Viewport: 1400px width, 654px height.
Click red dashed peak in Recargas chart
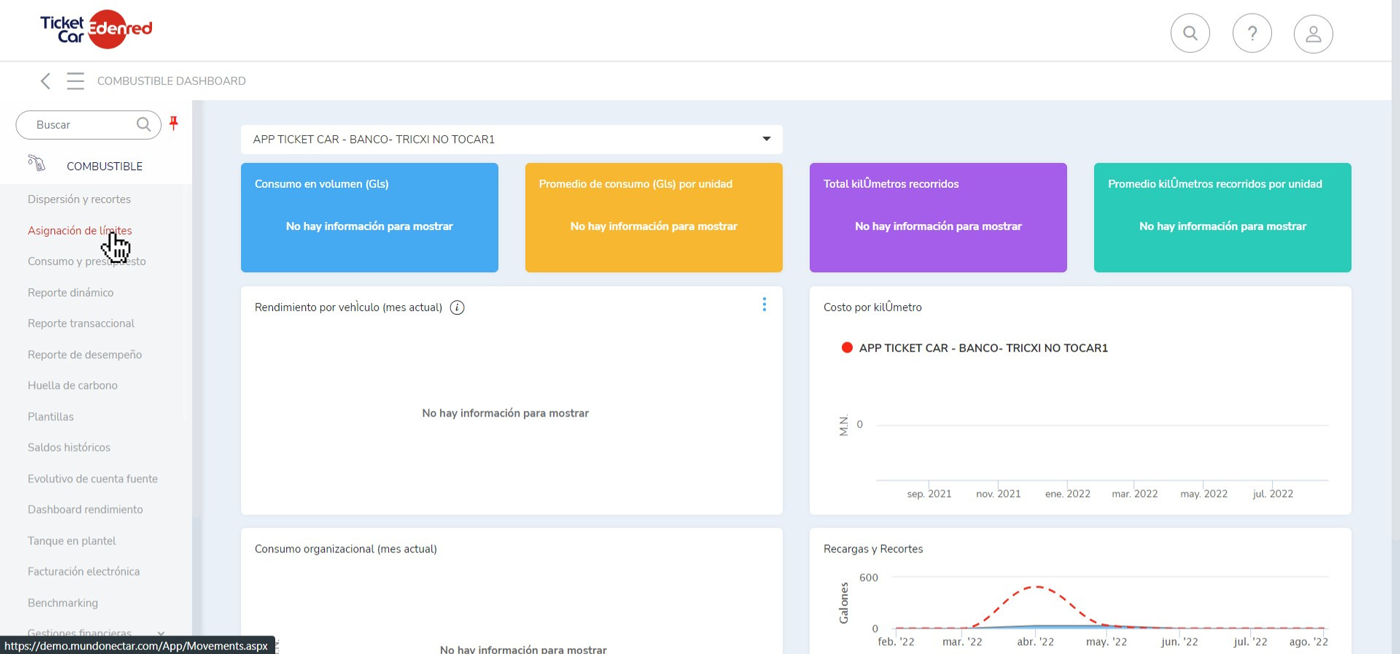pos(1037,587)
